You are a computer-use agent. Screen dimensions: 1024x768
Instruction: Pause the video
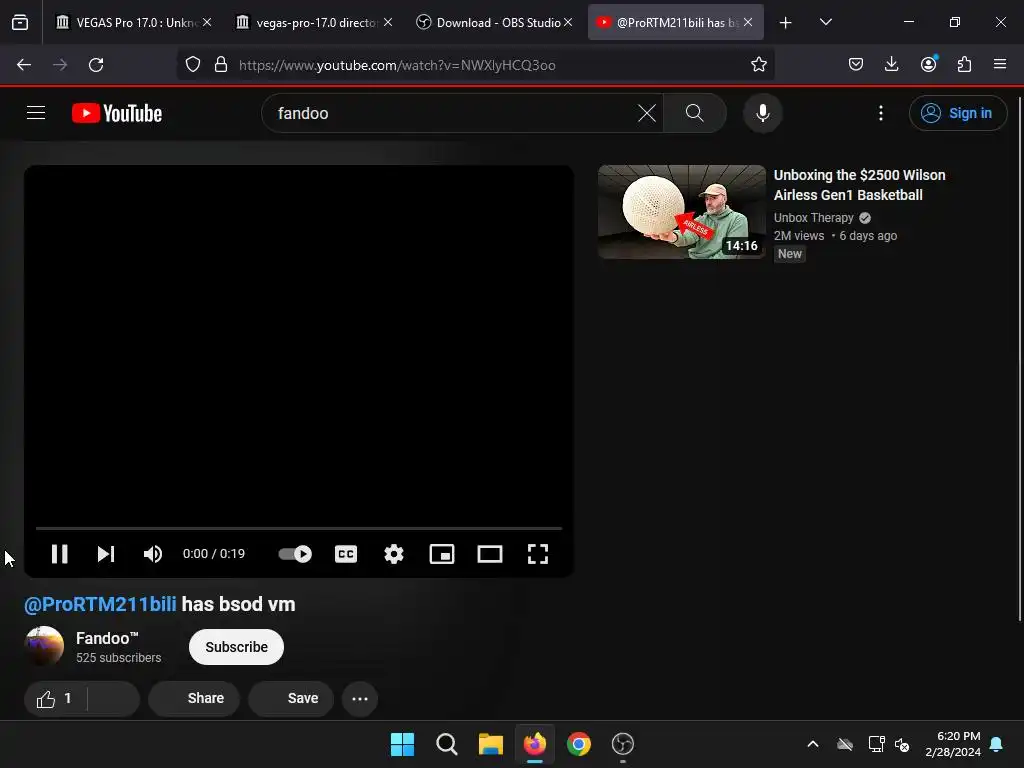[59, 554]
